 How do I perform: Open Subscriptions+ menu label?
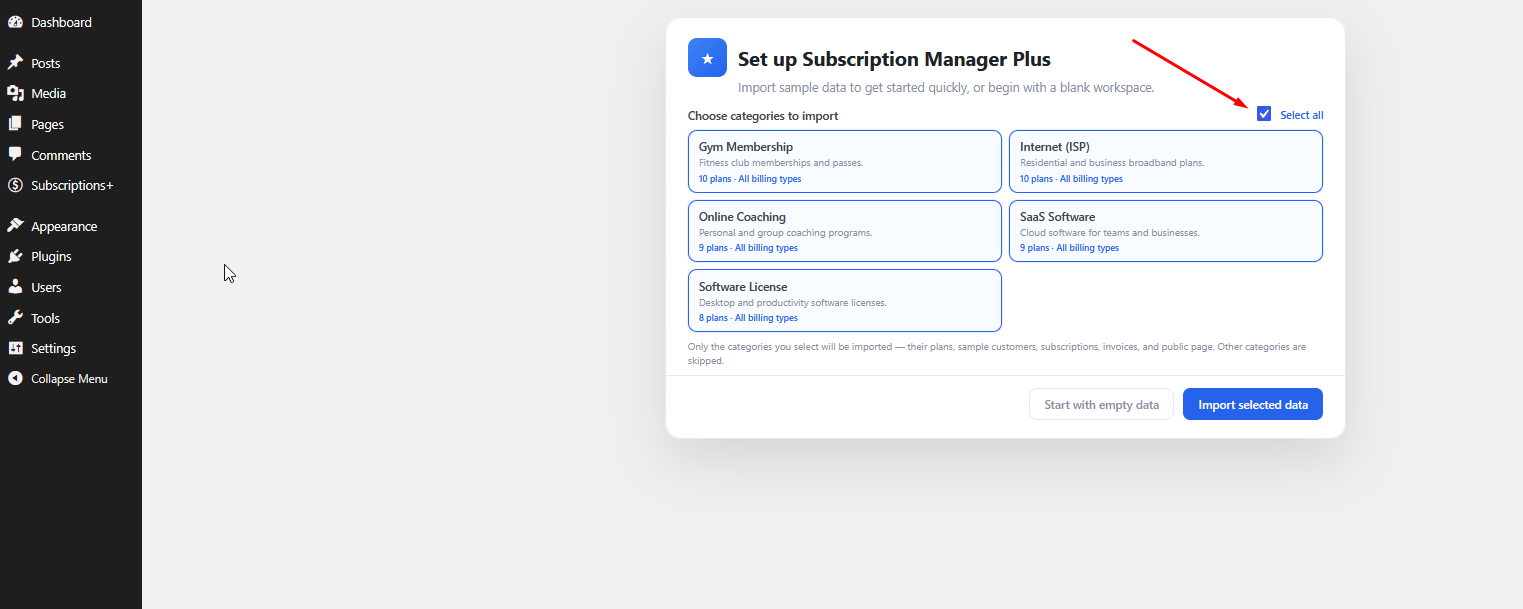tap(72, 185)
